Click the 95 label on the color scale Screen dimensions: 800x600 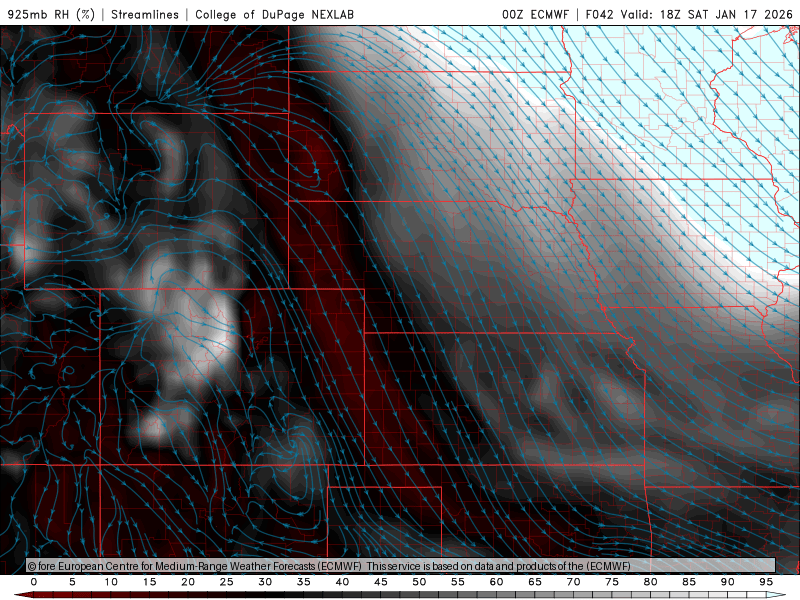(x=766, y=582)
